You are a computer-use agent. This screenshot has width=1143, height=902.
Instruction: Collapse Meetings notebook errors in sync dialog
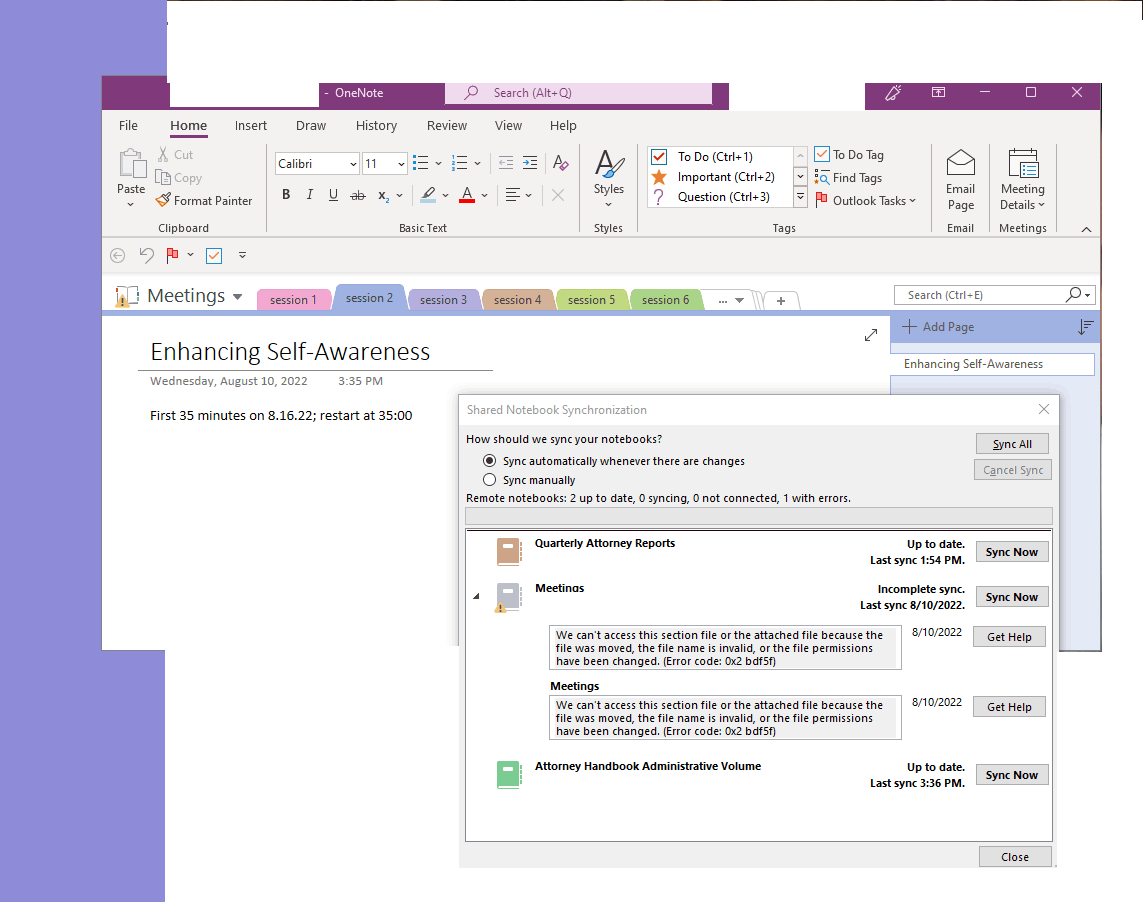[476, 596]
